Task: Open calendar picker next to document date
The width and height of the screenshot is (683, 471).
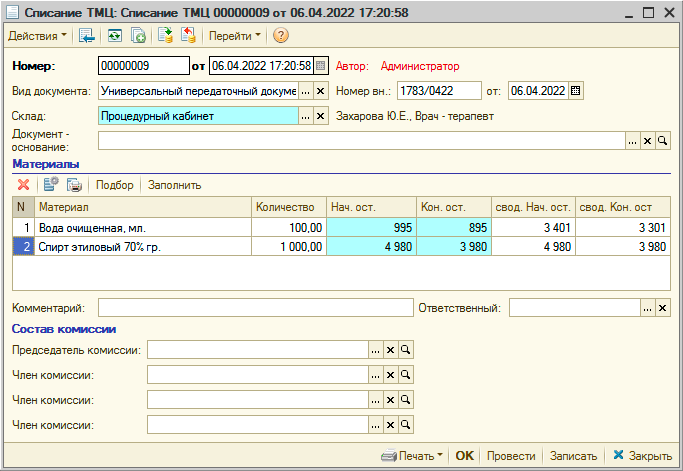Action: tap(321, 66)
